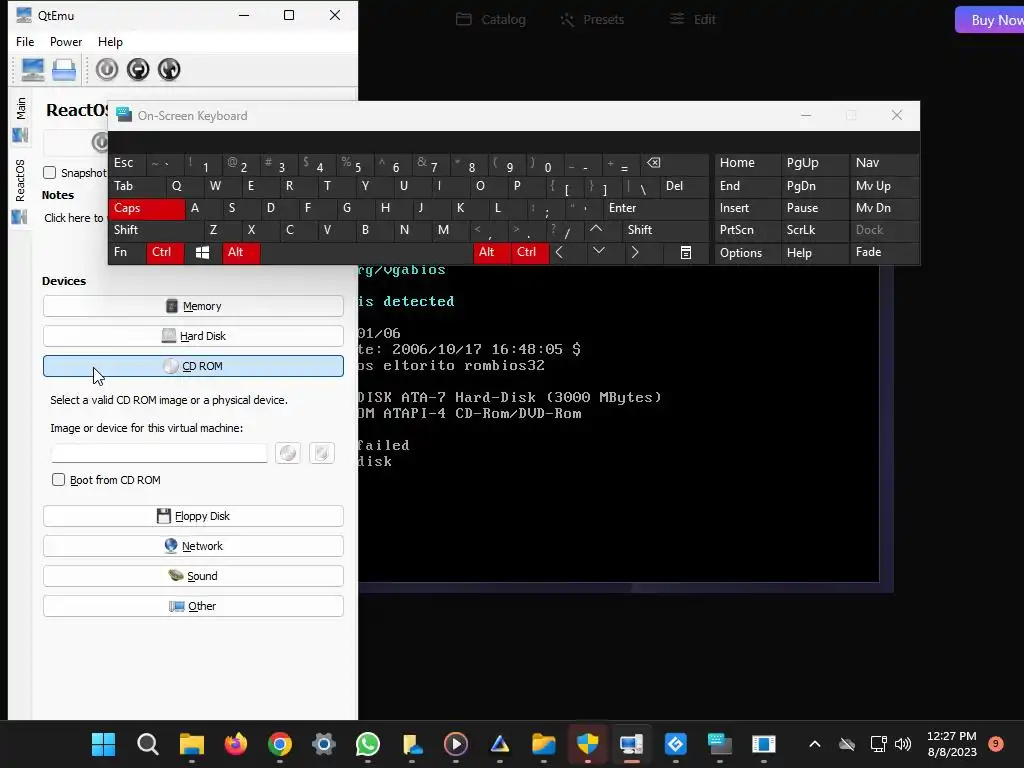This screenshot has height=768, width=1024.
Task: Toggle right Ctrl key on On-Screen Keyboard
Action: pyautogui.click(x=530, y=252)
